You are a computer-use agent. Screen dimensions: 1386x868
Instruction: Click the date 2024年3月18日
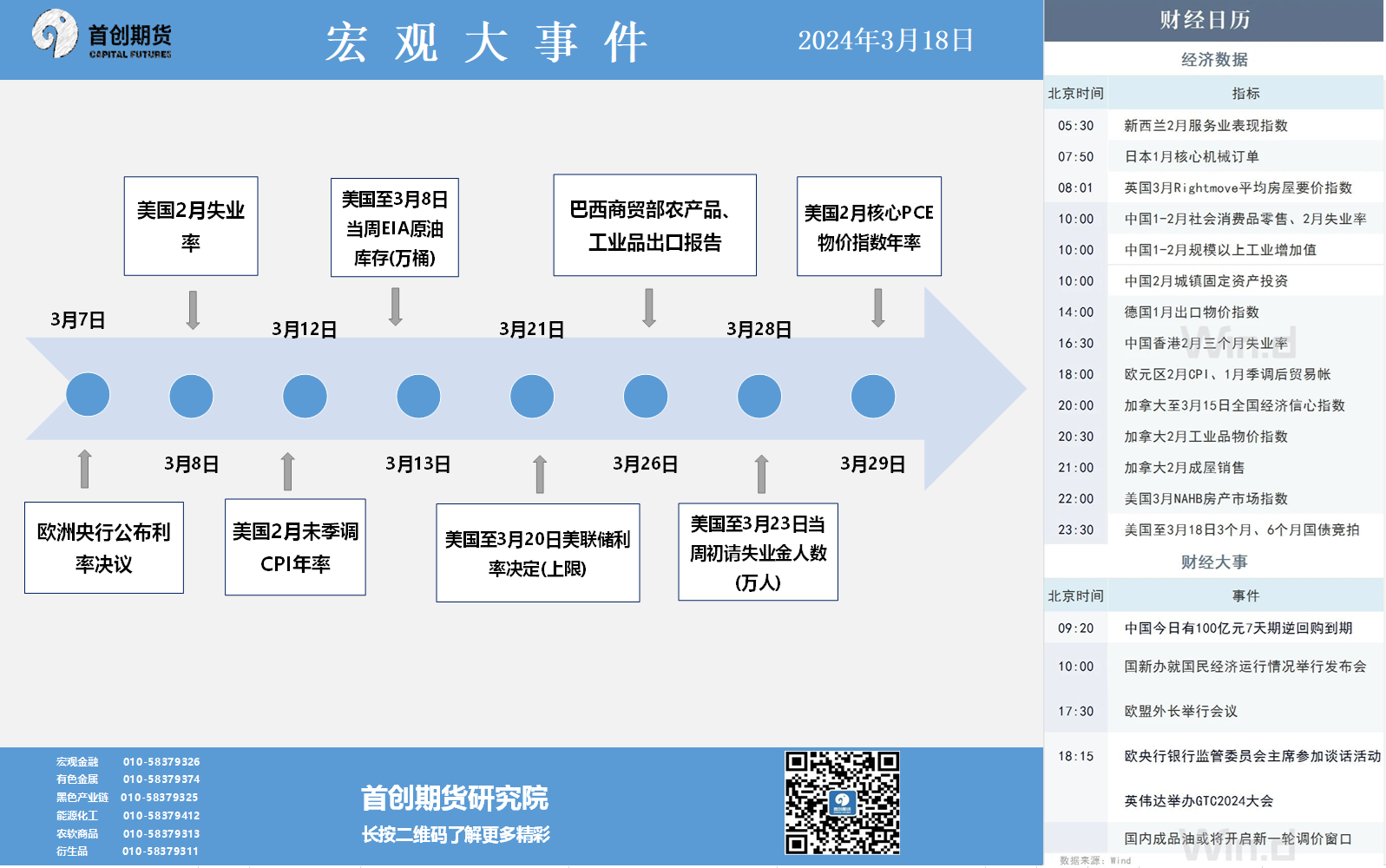point(885,40)
